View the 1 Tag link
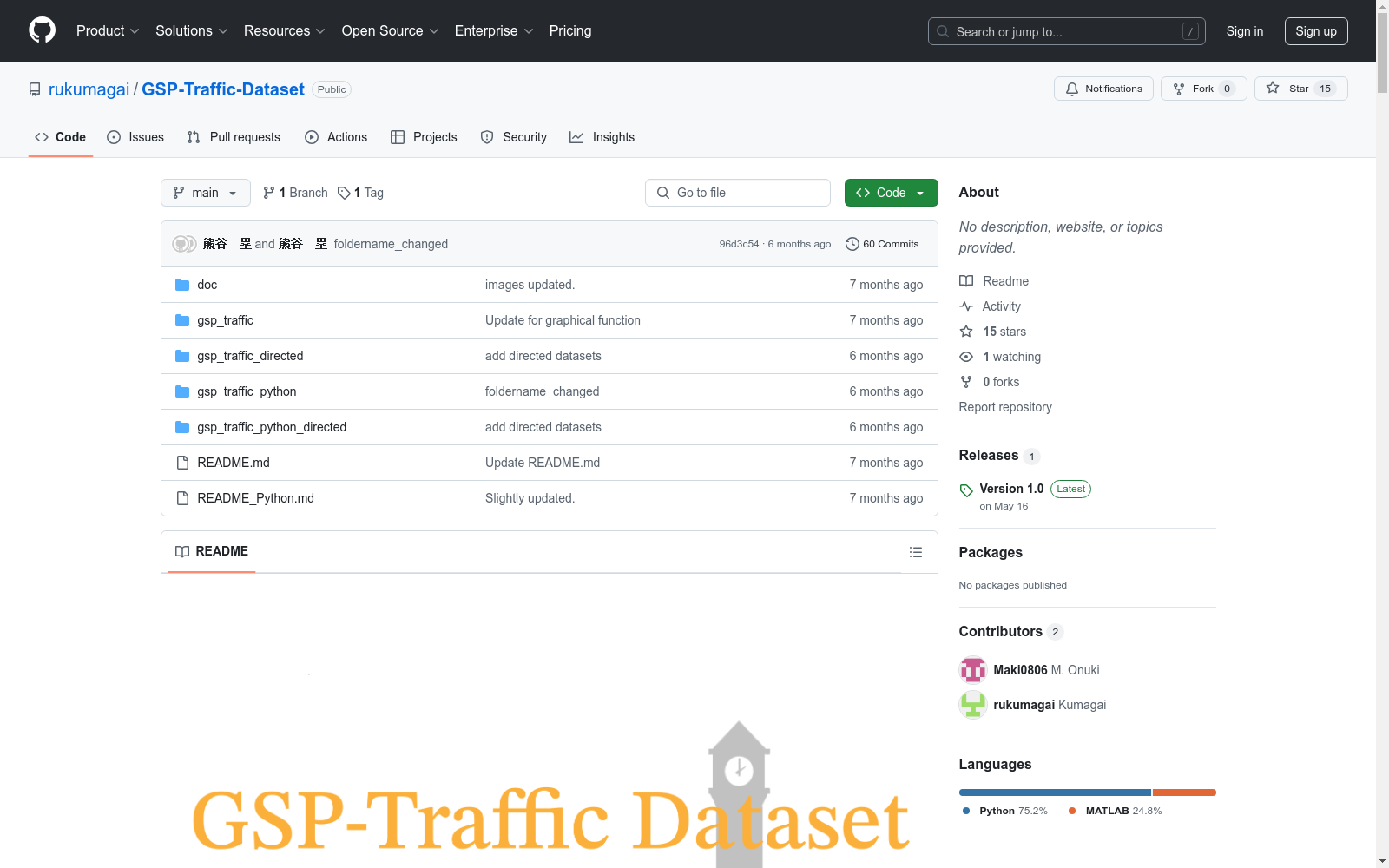Viewport: 1389px width, 868px height. (x=360, y=193)
